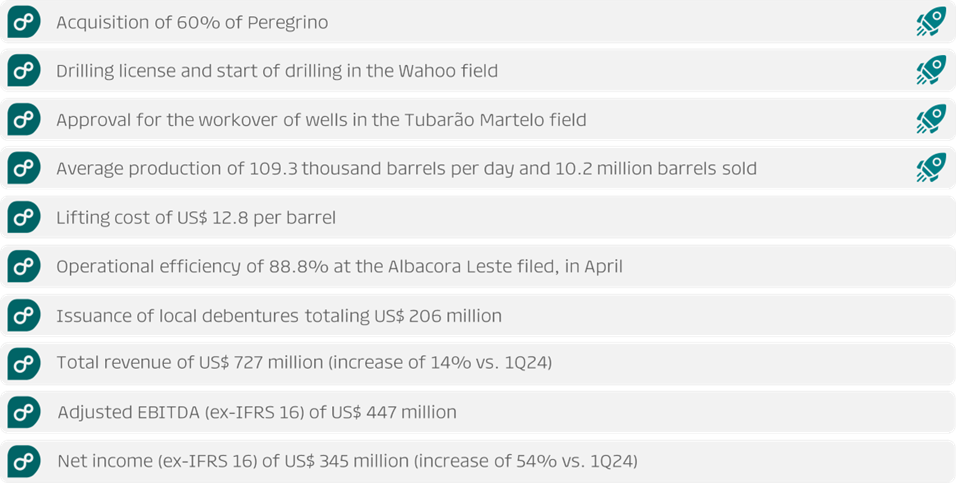The image size is (956, 483).
Task: Select the 'Acquisition of 60% of Peregrino' text
Action: tap(192, 22)
